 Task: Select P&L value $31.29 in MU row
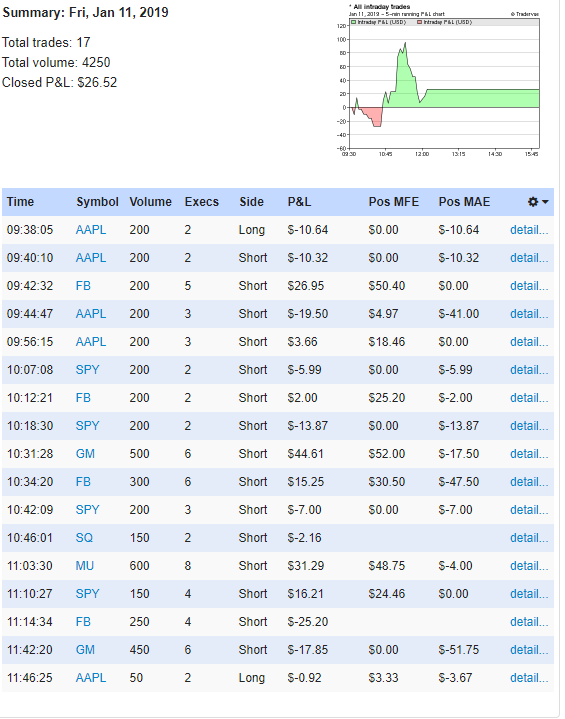[x=305, y=565]
